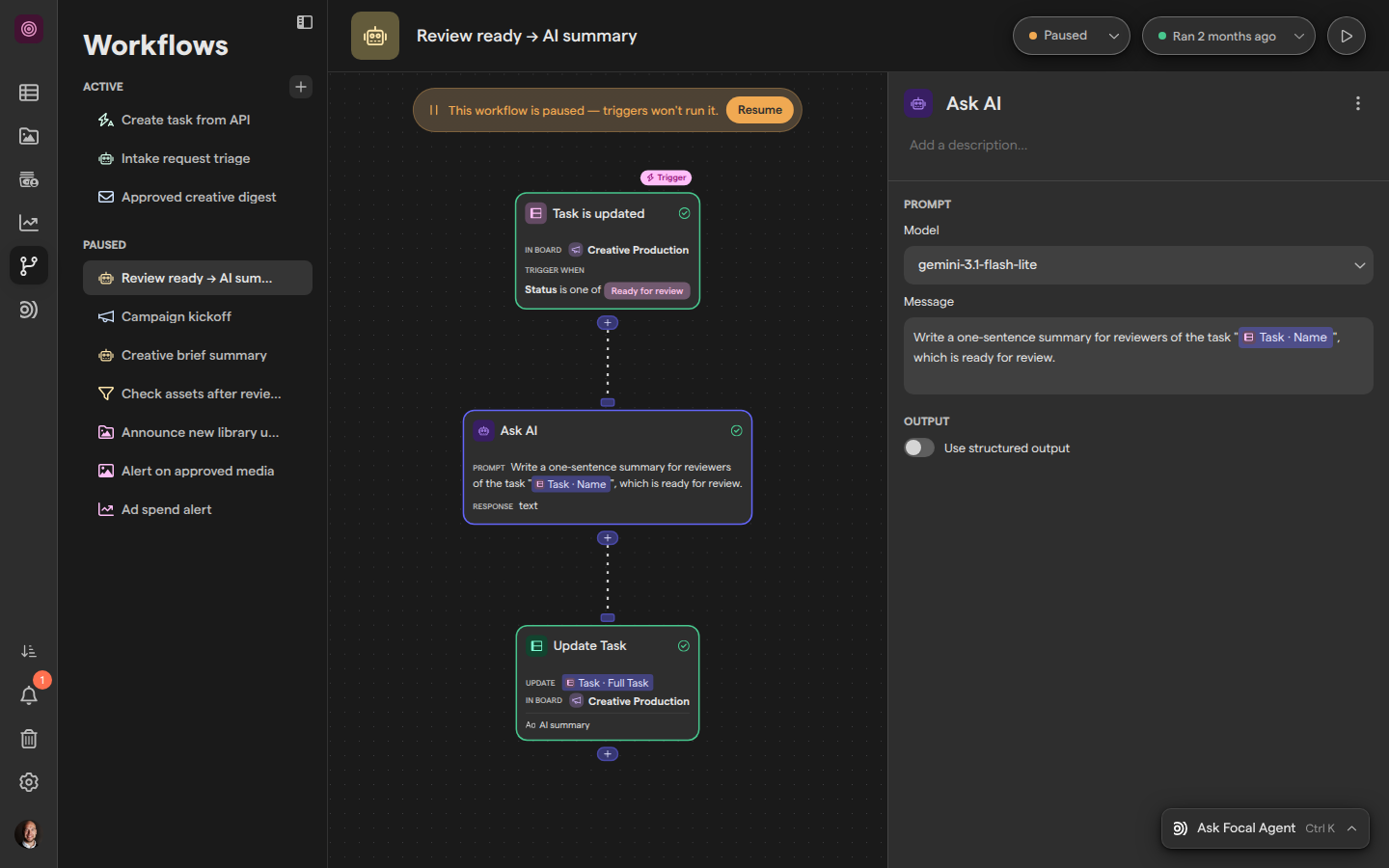Select the Update Task node

[x=608, y=683]
